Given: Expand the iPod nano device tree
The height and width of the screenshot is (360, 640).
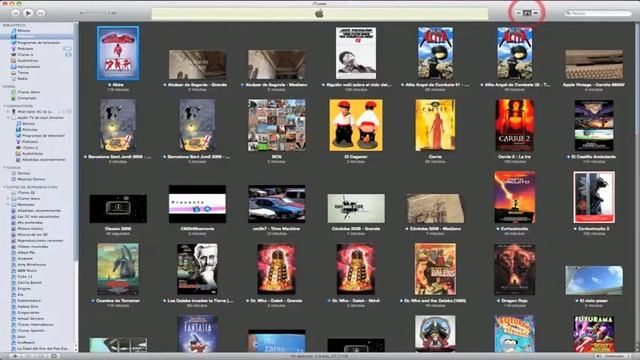Looking at the screenshot, I should (x=8, y=111).
